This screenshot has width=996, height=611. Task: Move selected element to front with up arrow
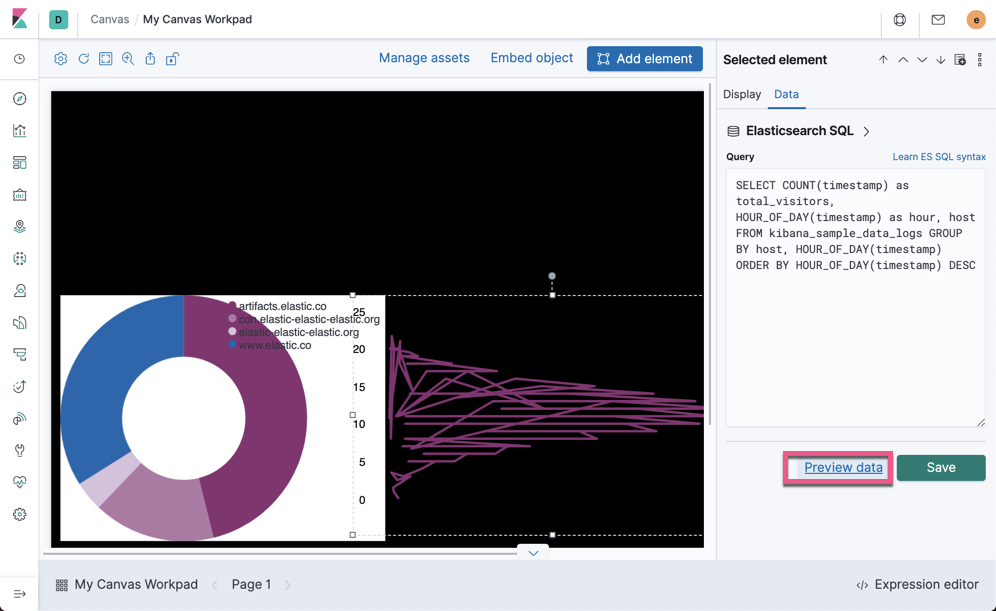click(x=883, y=60)
